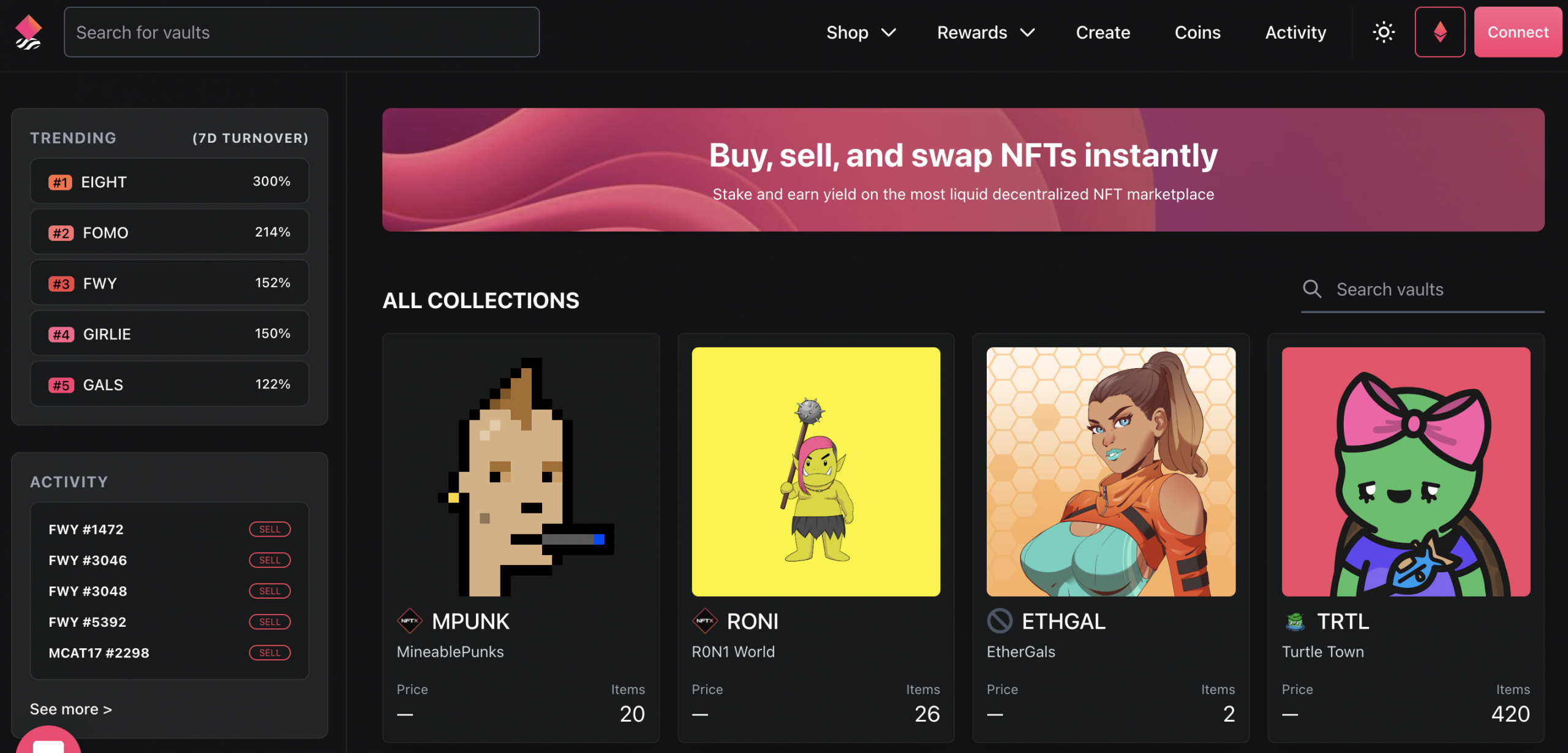This screenshot has height=753, width=1568.
Task: Focus the 'Search for vaults' header field
Action: pyautogui.click(x=301, y=32)
